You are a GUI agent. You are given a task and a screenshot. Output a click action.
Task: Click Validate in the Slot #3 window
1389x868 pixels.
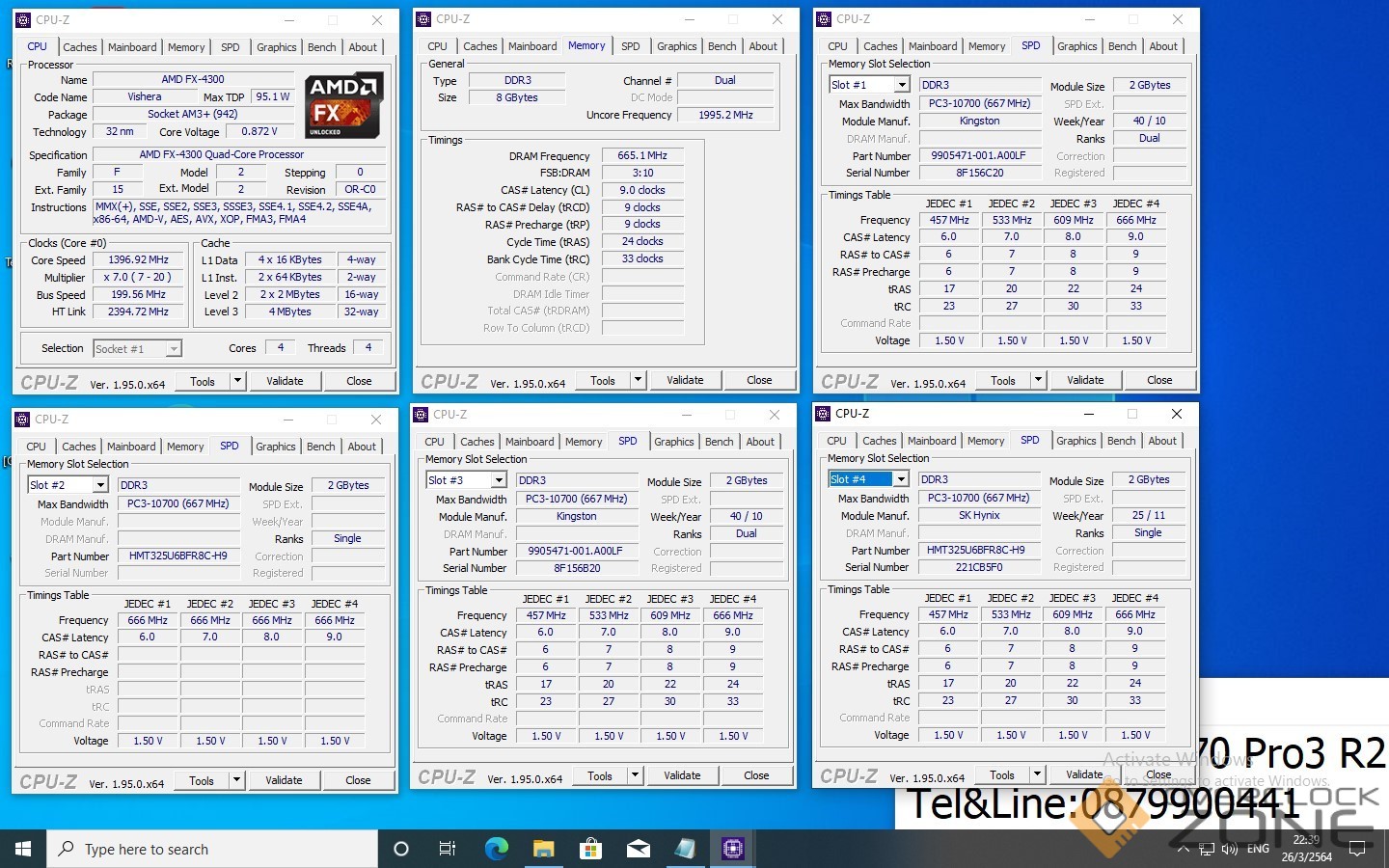click(682, 775)
